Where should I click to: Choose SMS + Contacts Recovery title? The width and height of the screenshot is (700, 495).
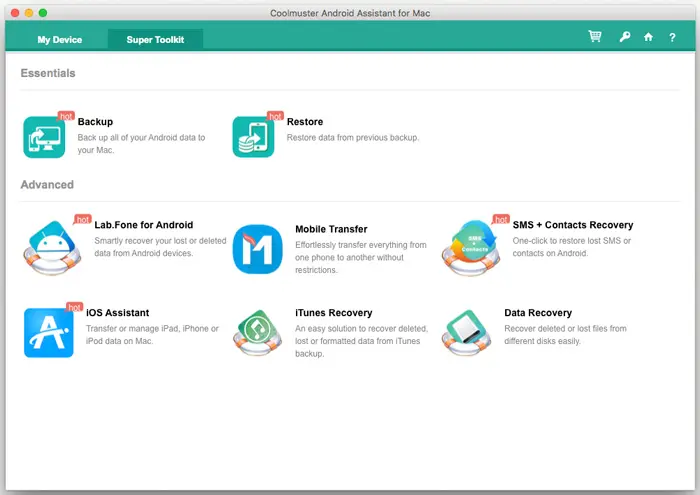coord(573,225)
